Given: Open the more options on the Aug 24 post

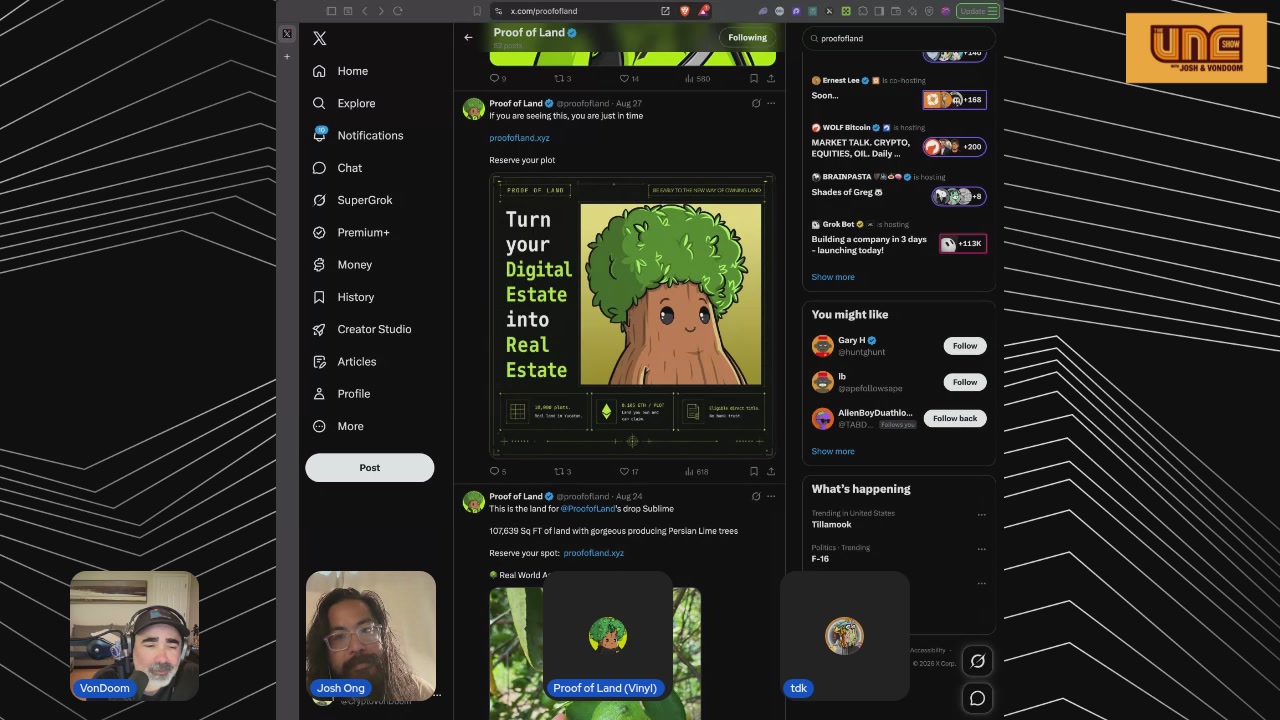Looking at the screenshot, I should (x=771, y=496).
